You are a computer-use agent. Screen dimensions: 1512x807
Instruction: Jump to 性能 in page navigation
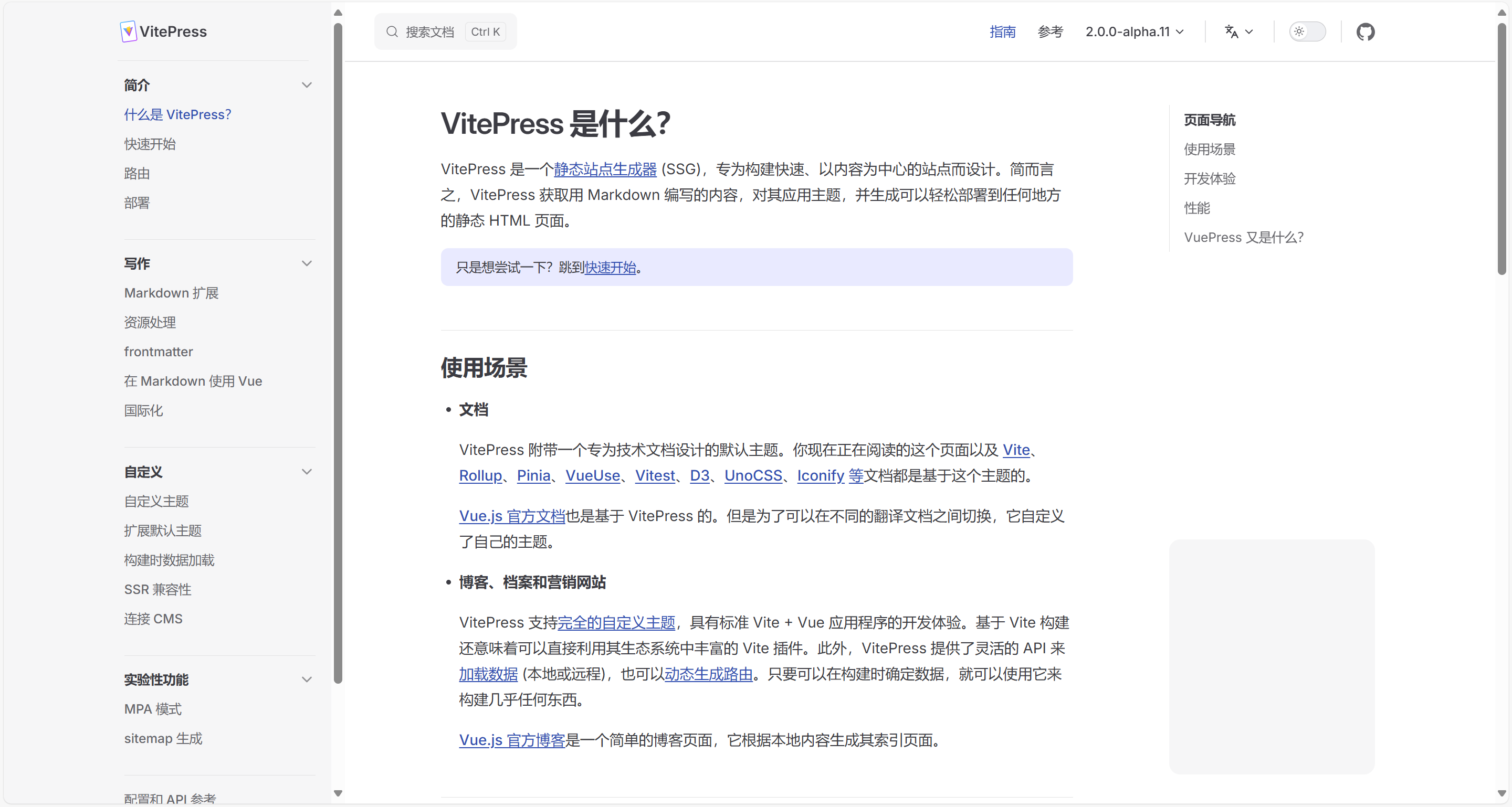(x=1197, y=208)
